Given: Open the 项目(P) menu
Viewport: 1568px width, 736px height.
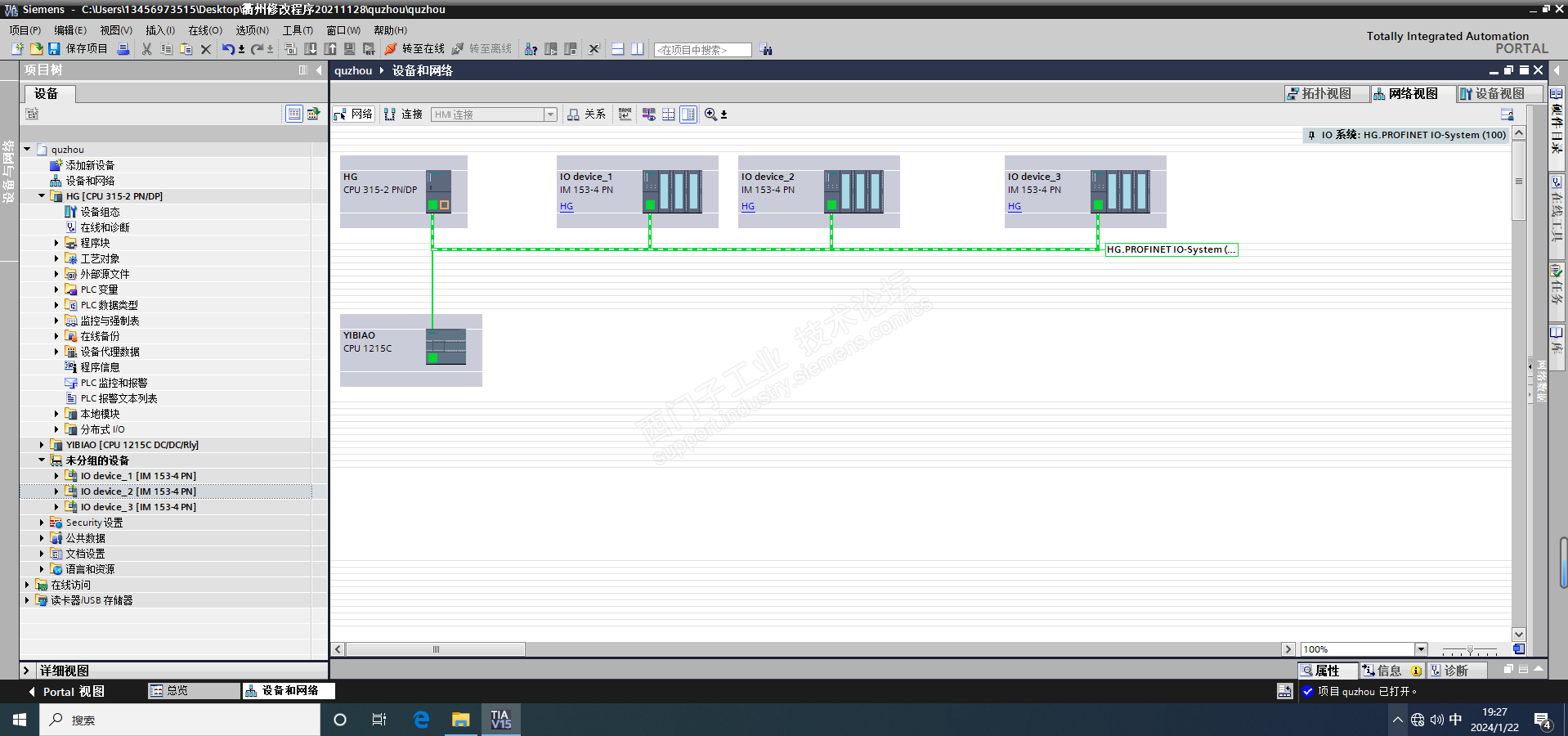Looking at the screenshot, I should (x=25, y=30).
